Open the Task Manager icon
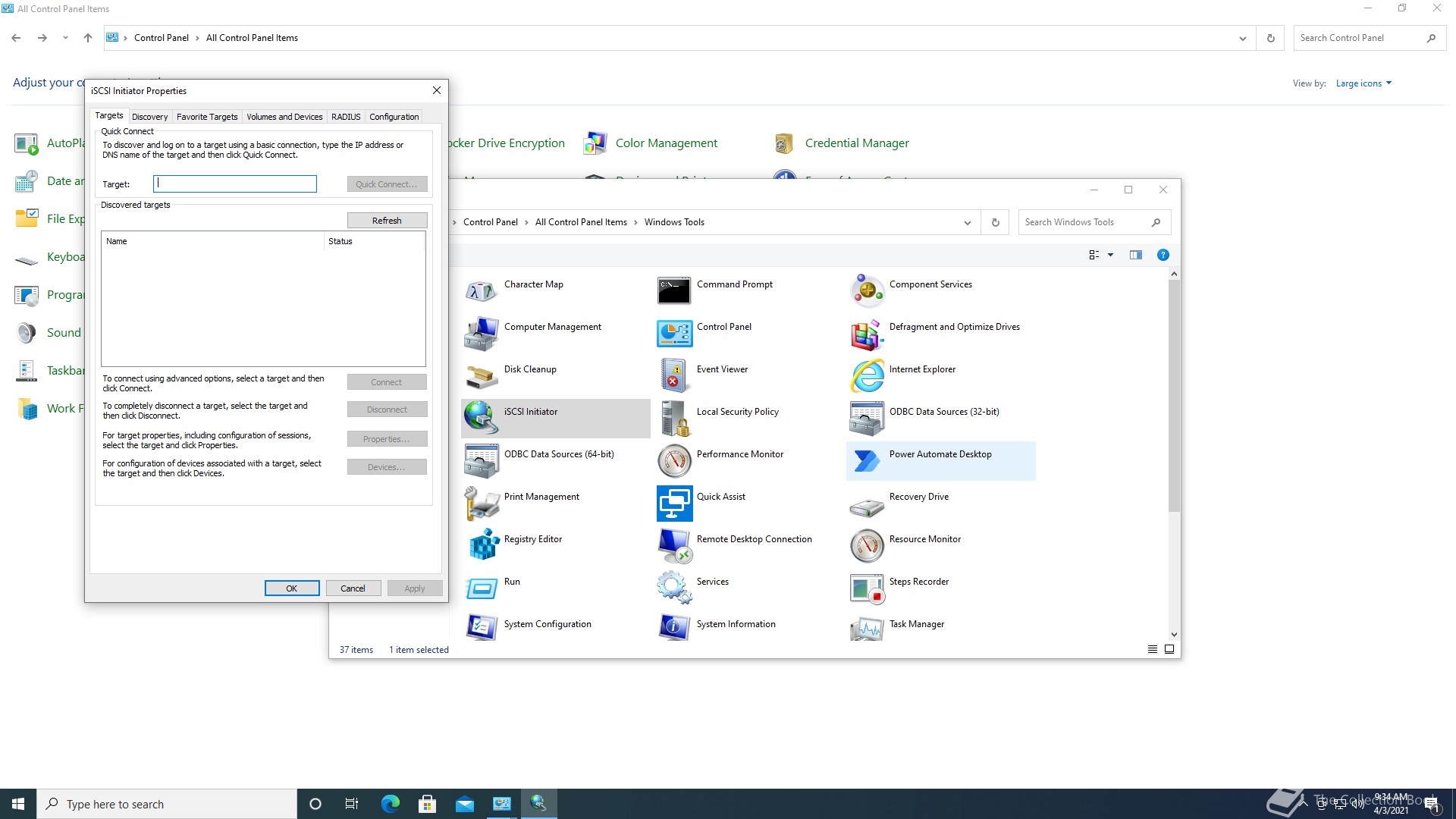The height and width of the screenshot is (819, 1456). [866, 627]
